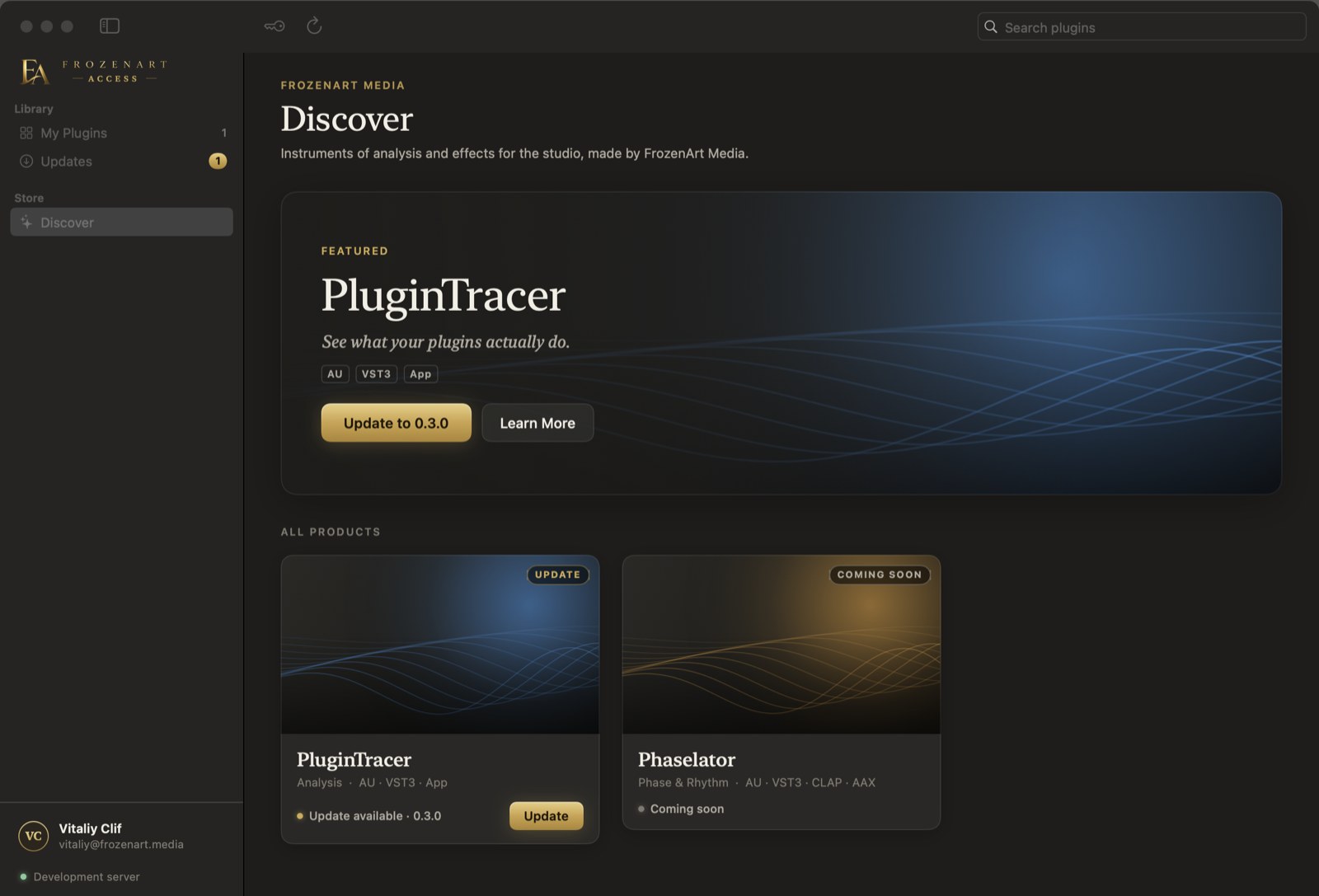The width and height of the screenshot is (1319, 896).
Task: Click the 'Coming soon' status text
Action: click(687, 809)
